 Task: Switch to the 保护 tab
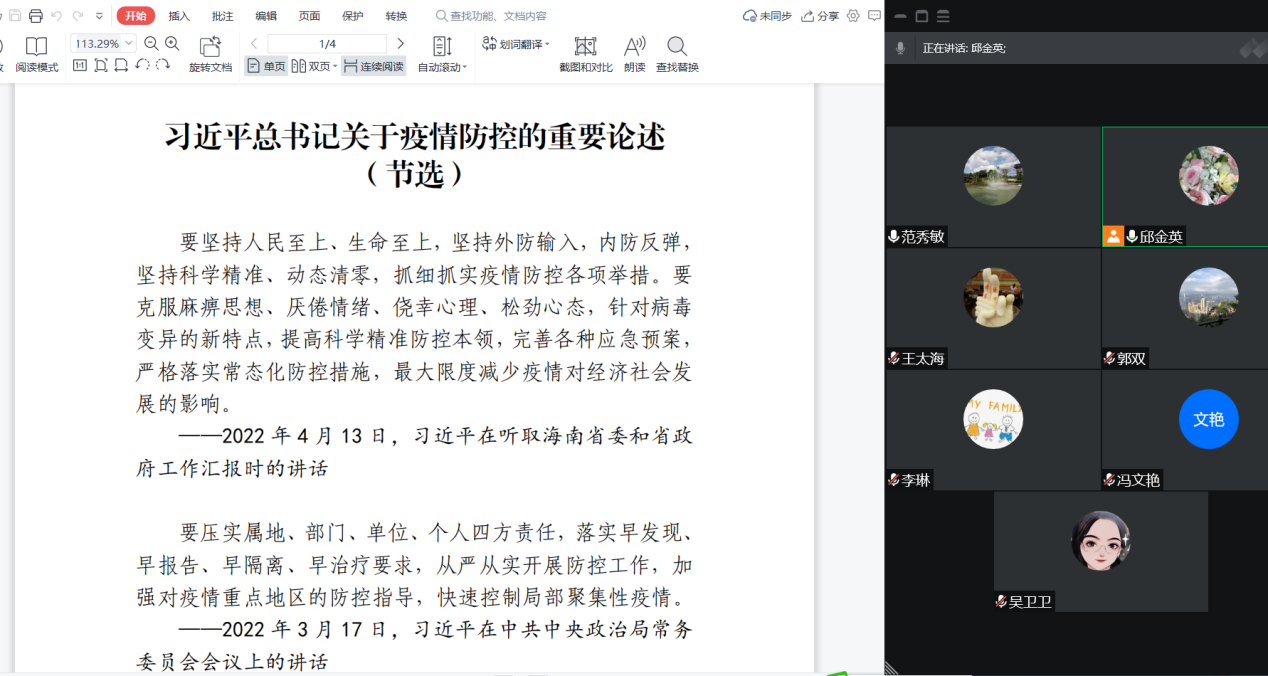point(353,16)
